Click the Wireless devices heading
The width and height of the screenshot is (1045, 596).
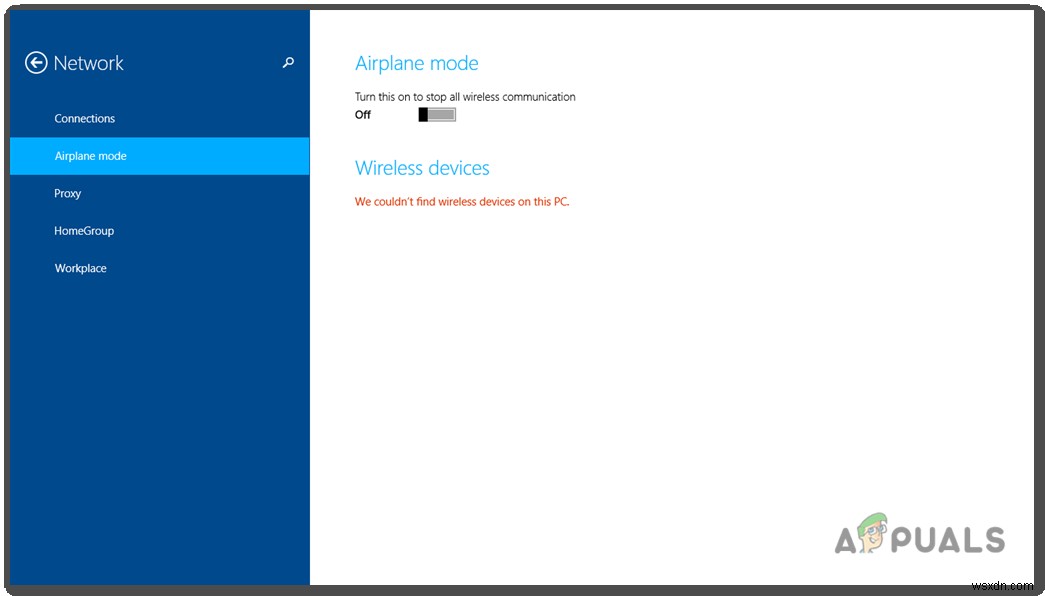point(422,168)
